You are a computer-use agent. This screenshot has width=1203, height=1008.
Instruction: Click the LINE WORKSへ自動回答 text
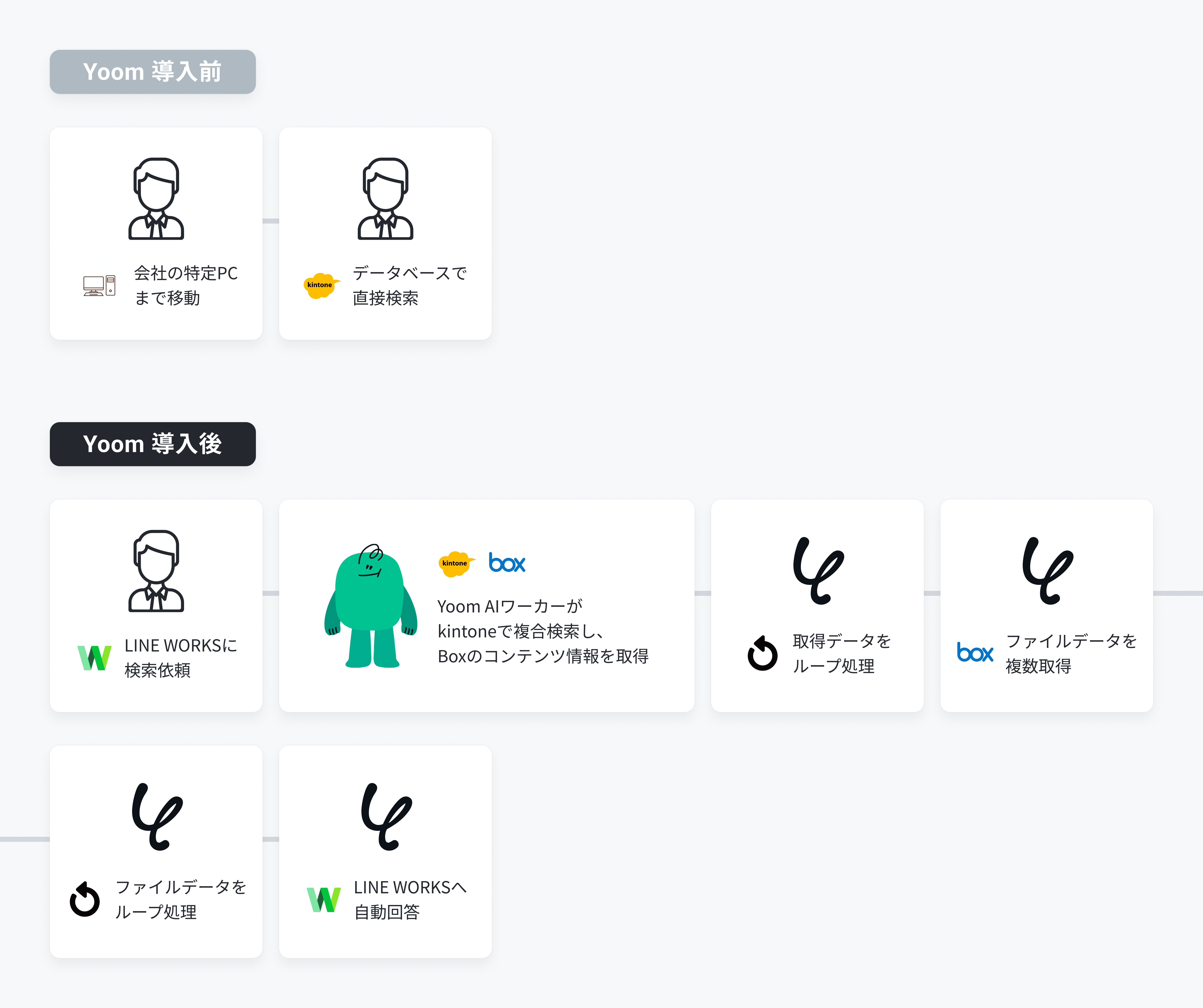(x=410, y=899)
